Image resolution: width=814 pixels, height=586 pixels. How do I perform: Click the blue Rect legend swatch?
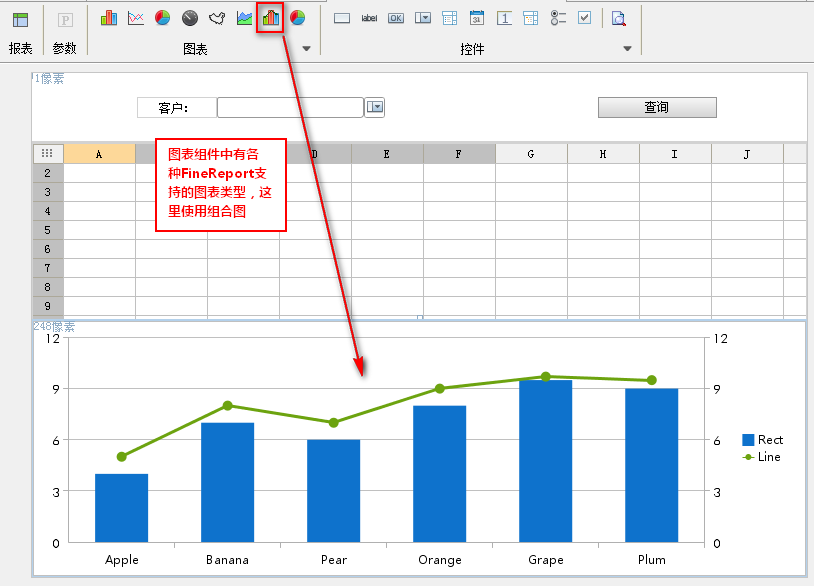[x=748, y=440]
